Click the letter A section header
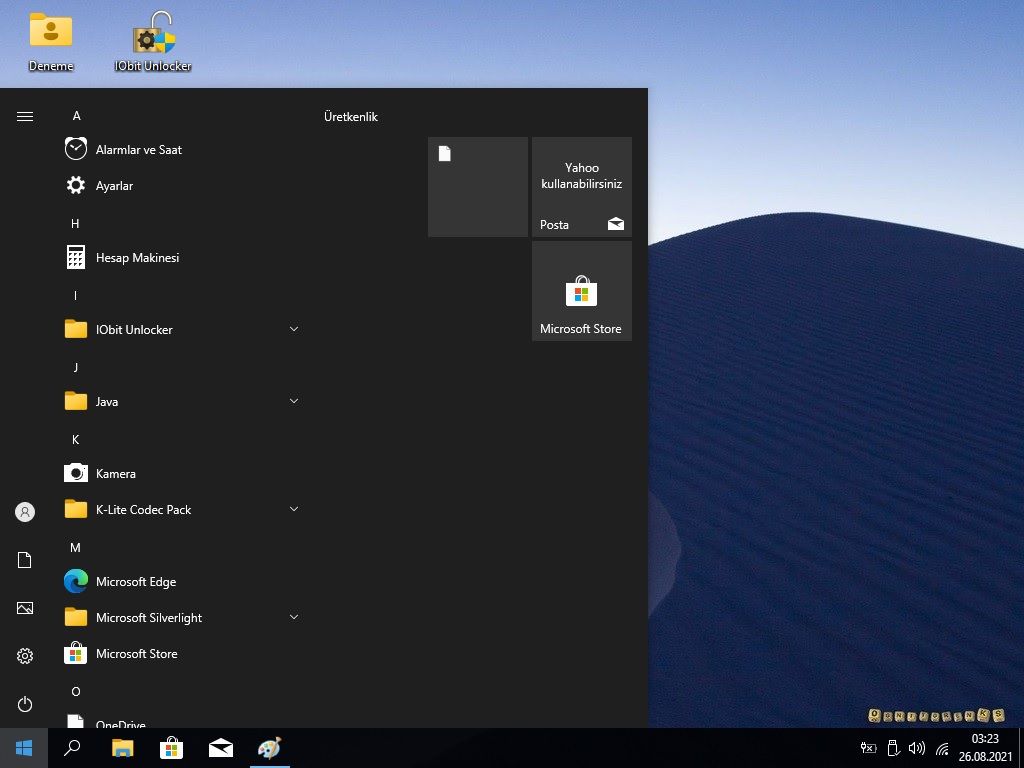The width and height of the screenshot is (1024, 768). point(76,116)
